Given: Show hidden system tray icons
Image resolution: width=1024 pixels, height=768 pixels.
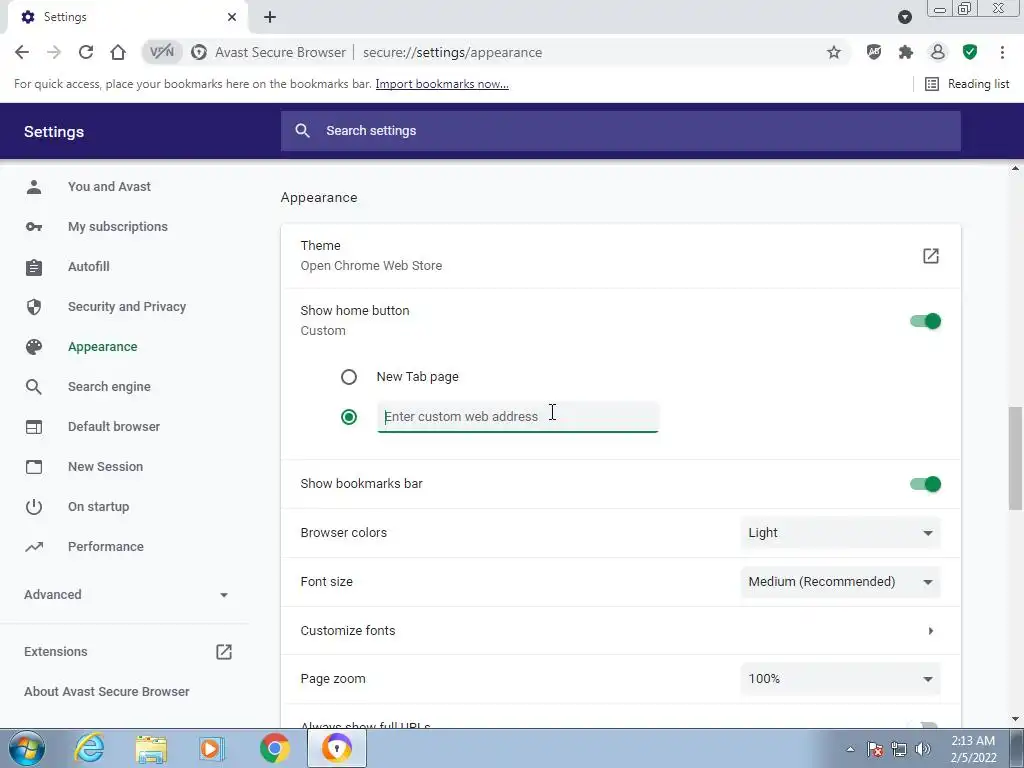Looking at the screenshot, I should (x=850, y=749).
